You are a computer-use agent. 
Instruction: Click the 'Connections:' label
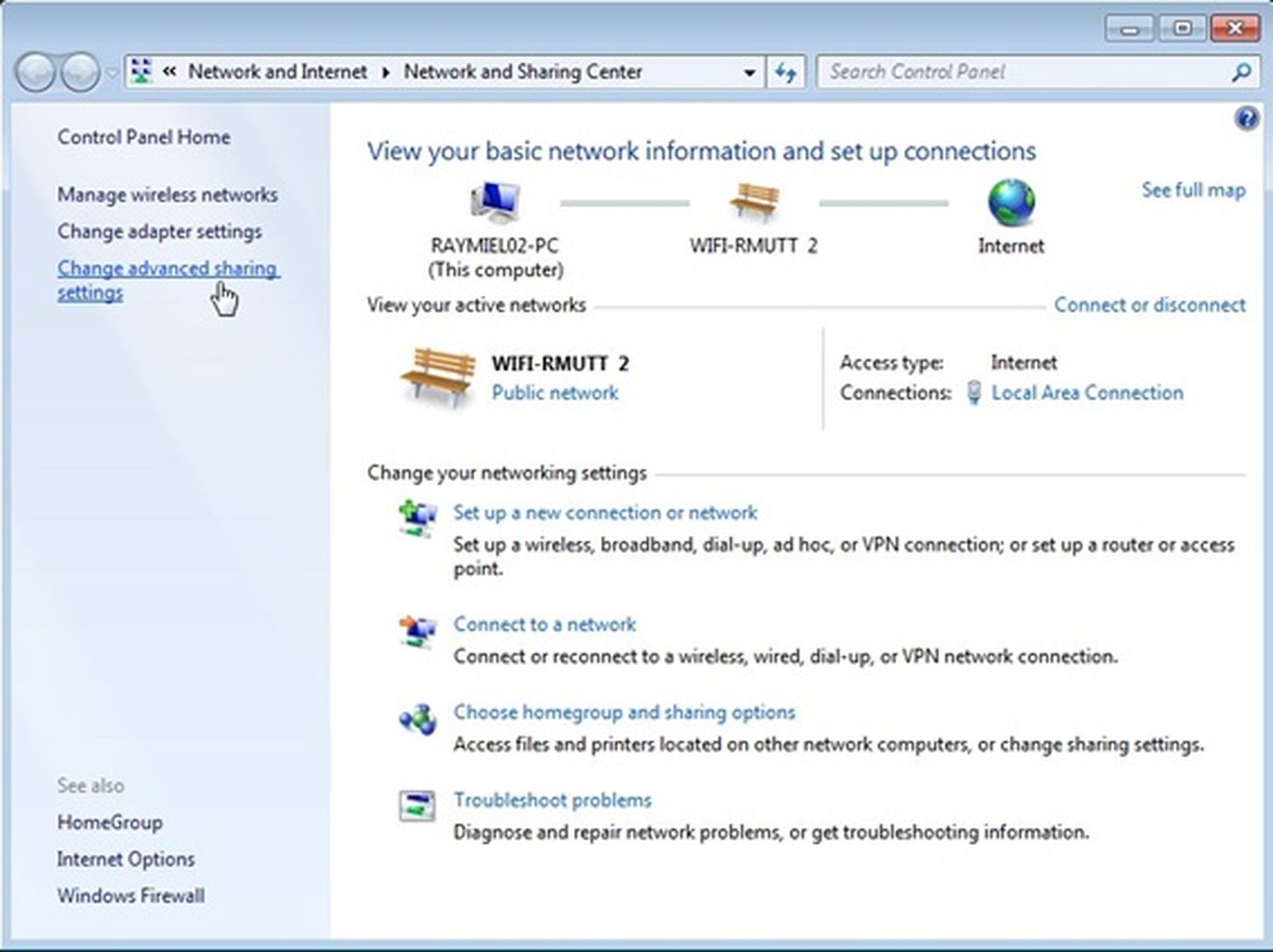click(895, 393)
